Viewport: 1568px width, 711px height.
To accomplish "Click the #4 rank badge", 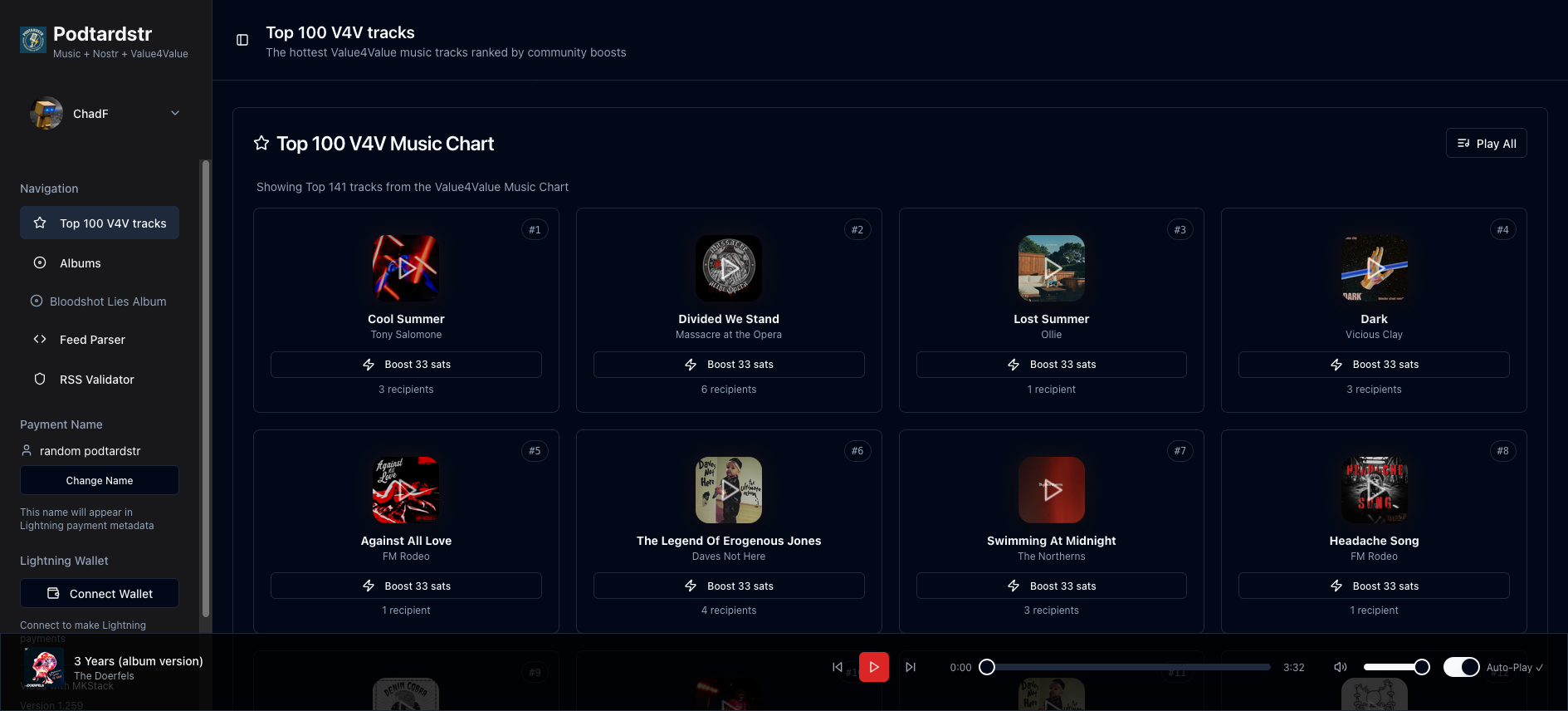I will coord(1502,229).
